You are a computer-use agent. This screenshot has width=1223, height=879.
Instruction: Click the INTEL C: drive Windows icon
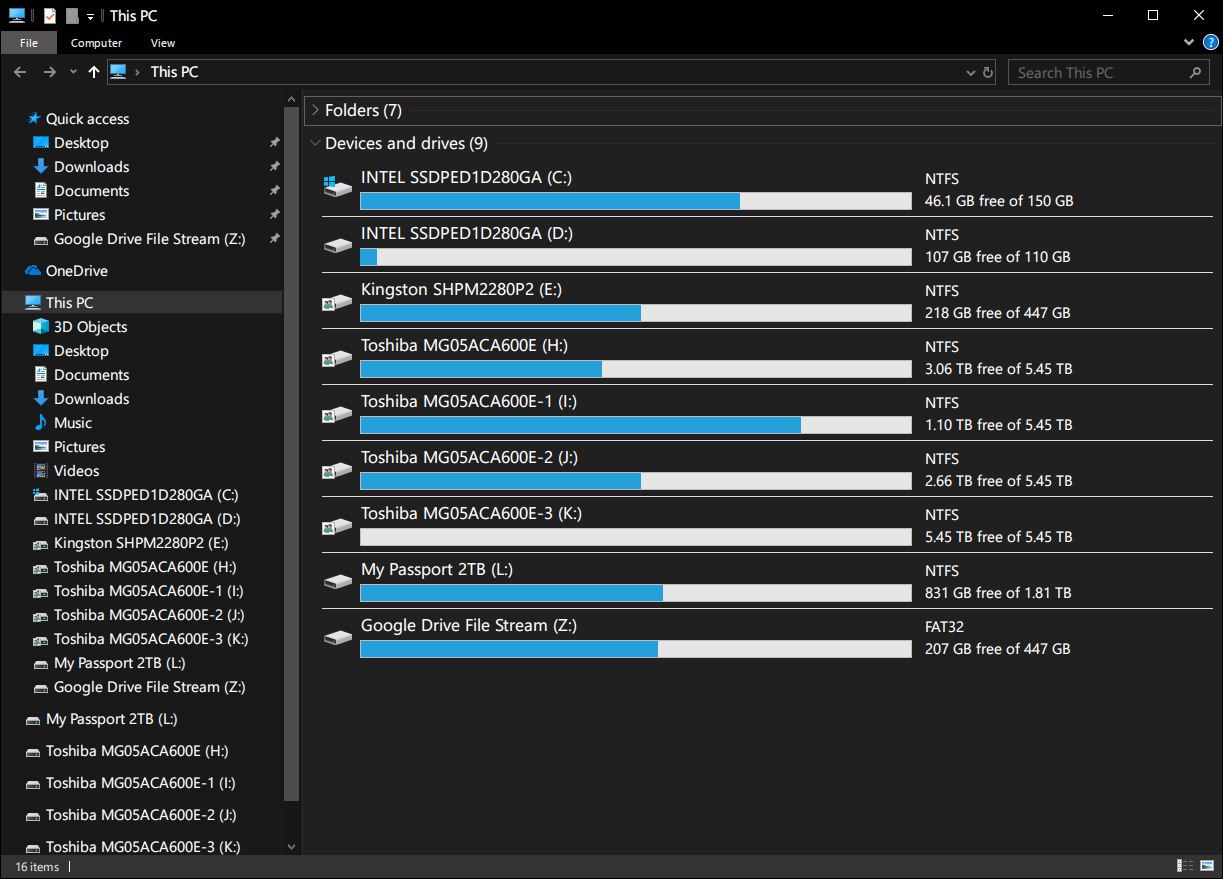click(x=338, y=188)
